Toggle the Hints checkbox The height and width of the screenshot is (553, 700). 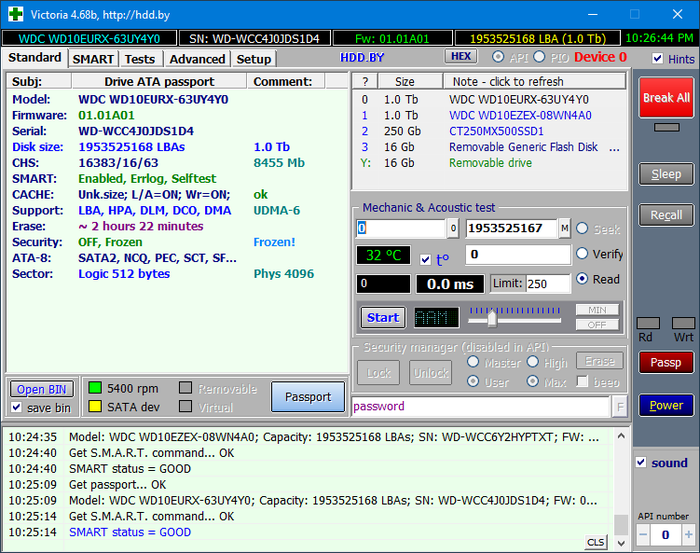tap(657, 58)
